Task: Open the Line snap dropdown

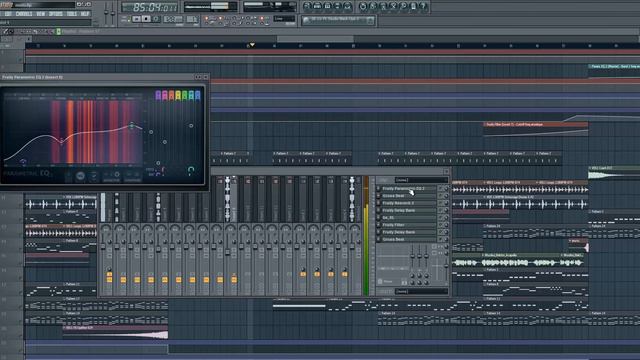Action: click(284, 19)
